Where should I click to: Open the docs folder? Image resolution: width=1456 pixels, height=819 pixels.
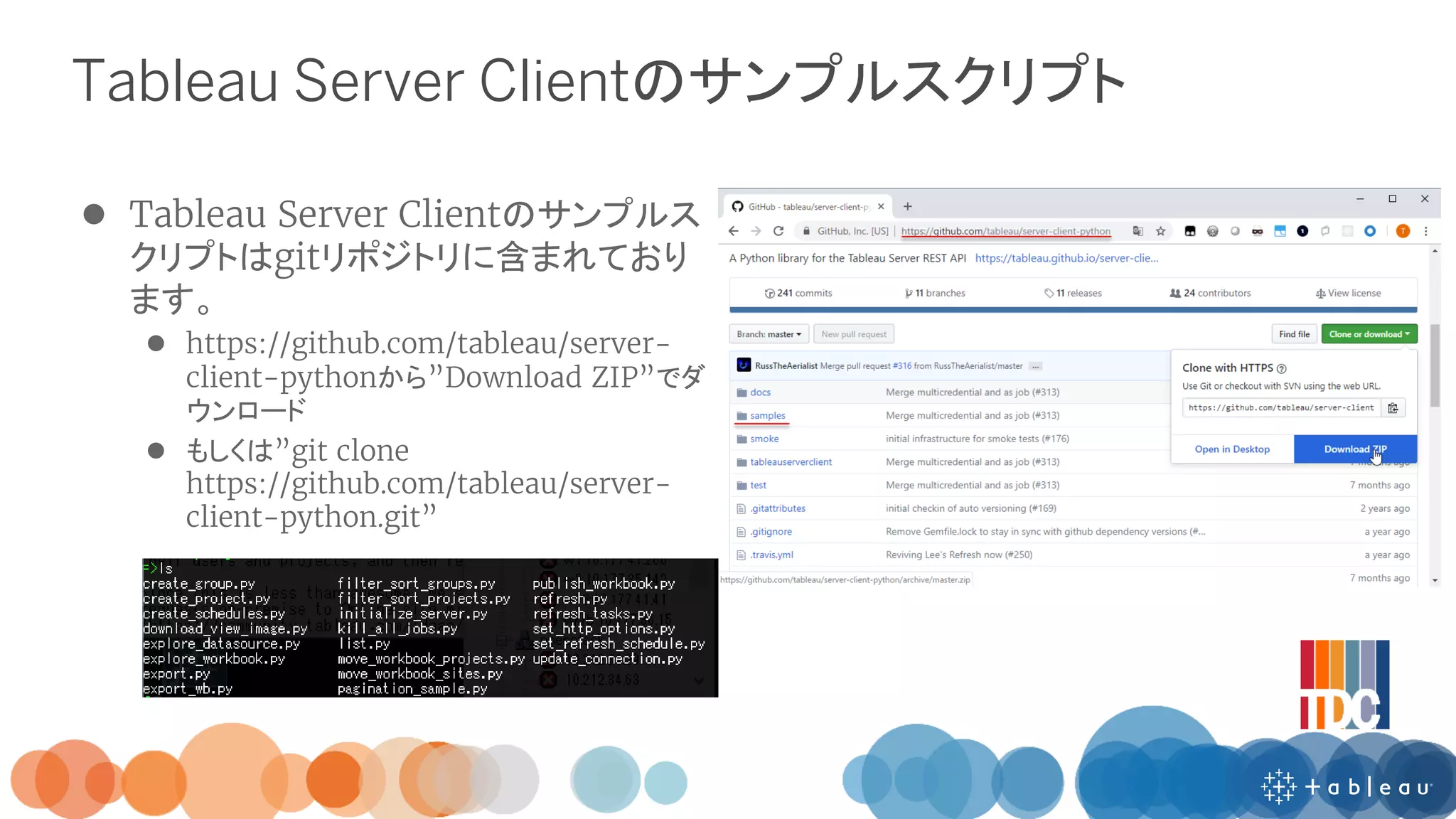[x=760, y=392]
